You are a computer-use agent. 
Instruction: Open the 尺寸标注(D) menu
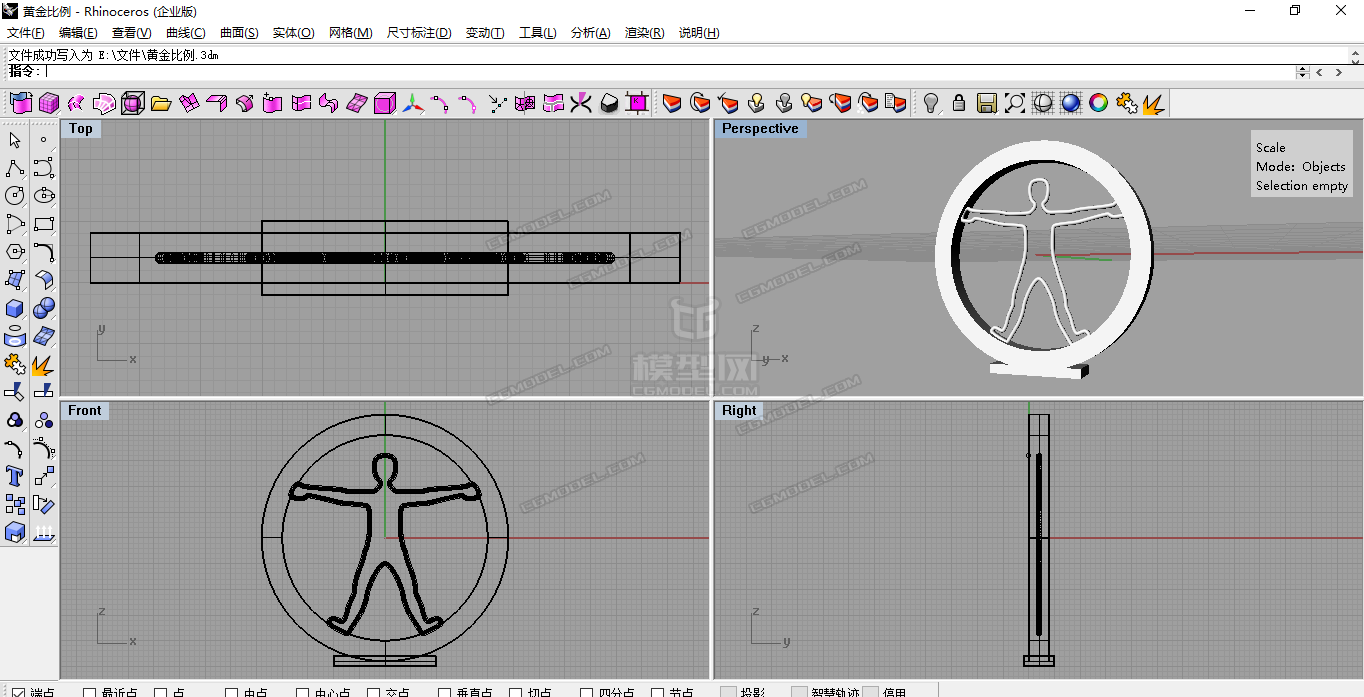pos(419,33)
